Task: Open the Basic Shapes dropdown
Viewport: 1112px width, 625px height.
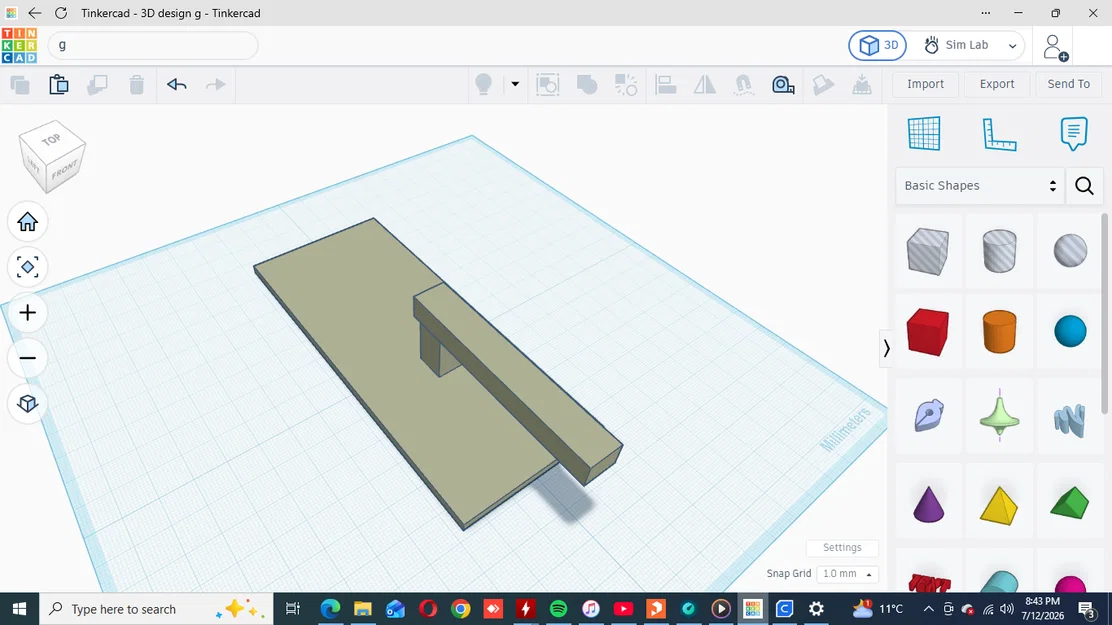Action: tap(980, 186)
